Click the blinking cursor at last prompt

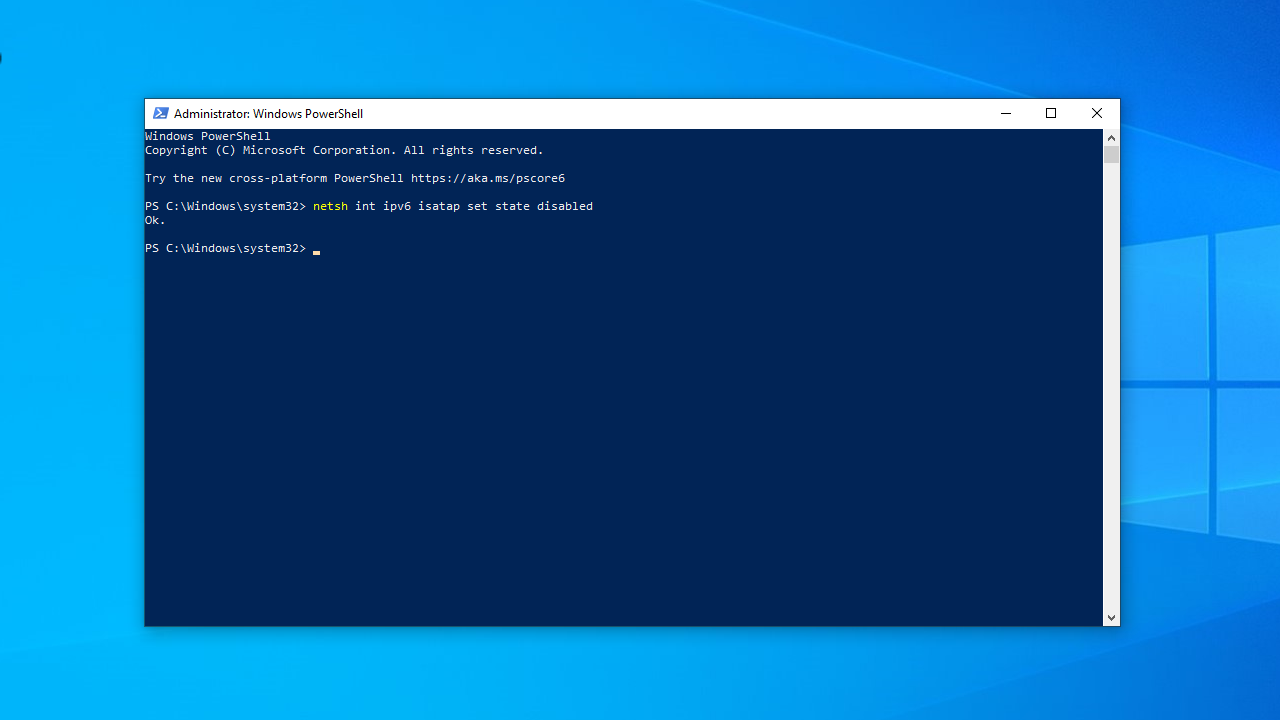point(317,252)
